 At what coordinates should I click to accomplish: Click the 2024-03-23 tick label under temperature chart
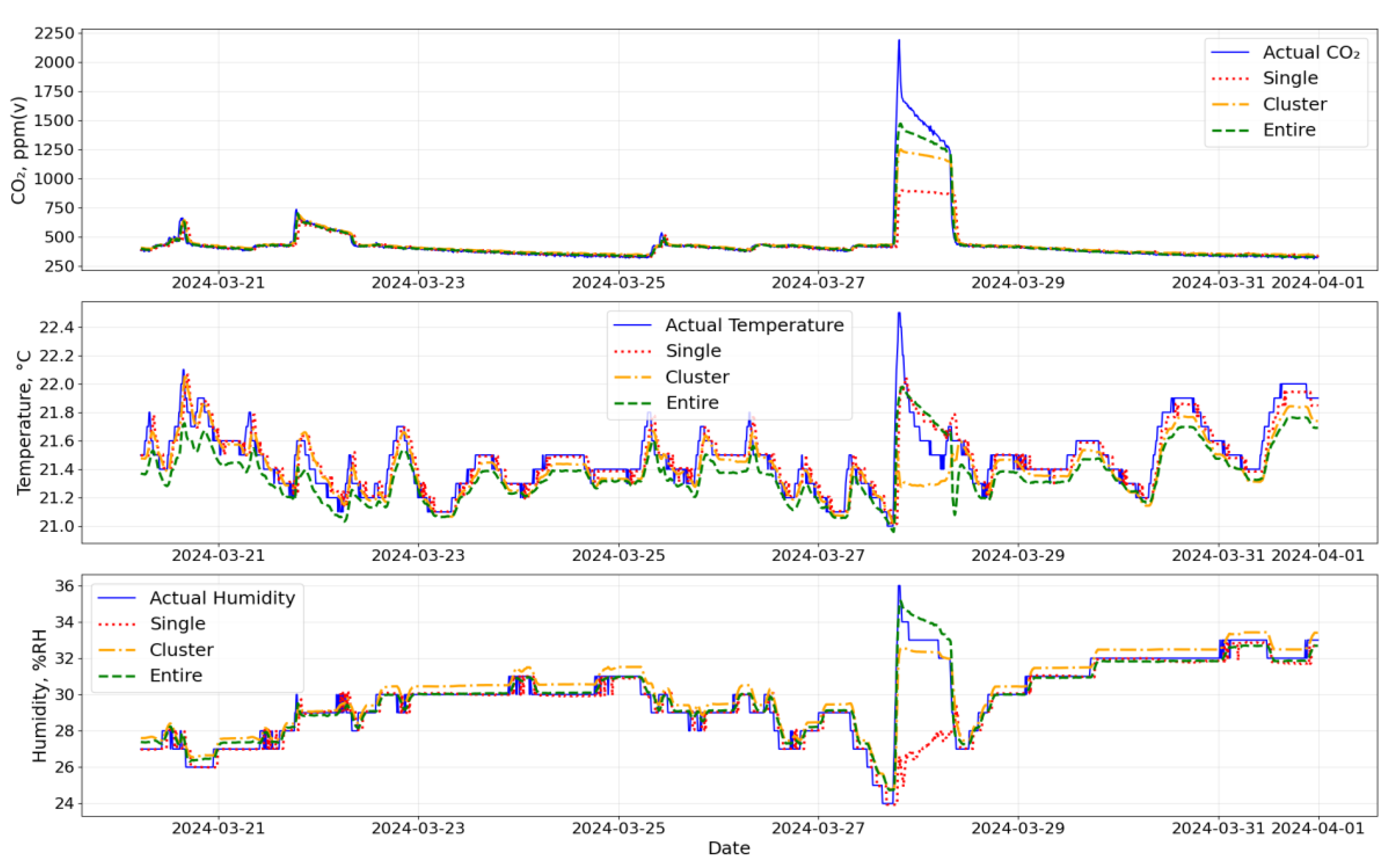418,556
